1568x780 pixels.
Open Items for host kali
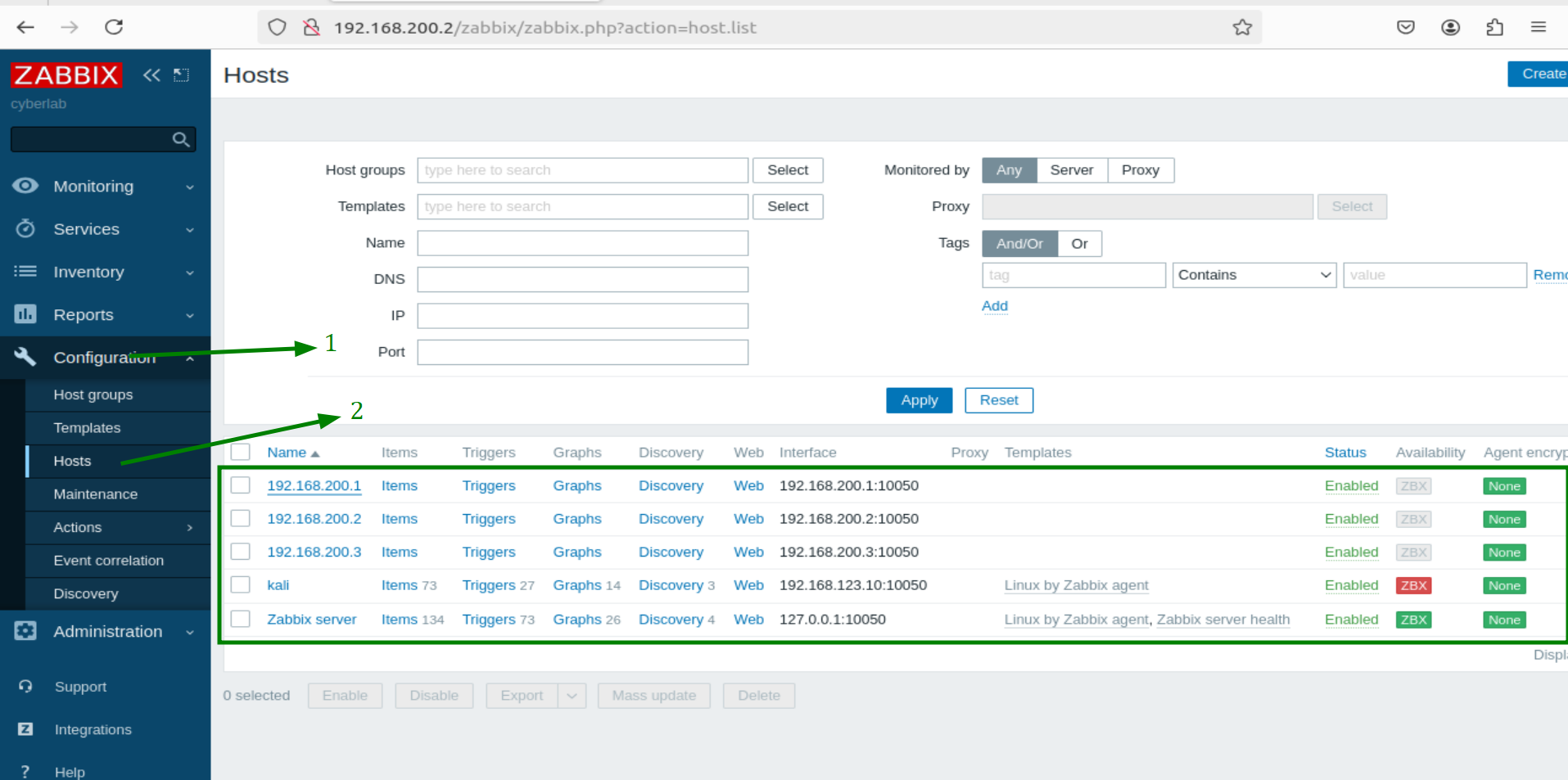coord(400,585)
